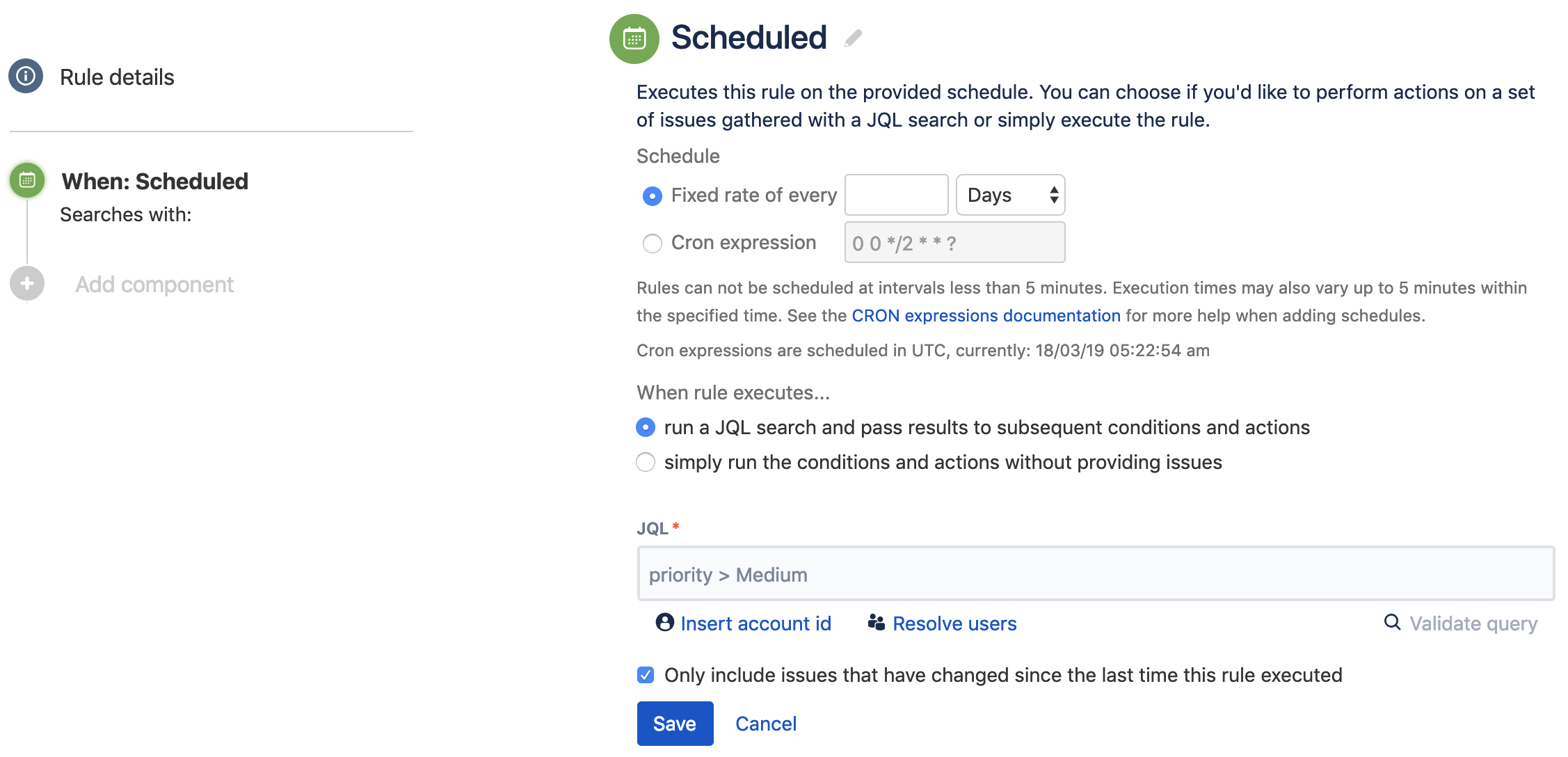Click the large Scheduled calendar header icon
Viewport: 1568px width, 757px height.
click(634, 39)
